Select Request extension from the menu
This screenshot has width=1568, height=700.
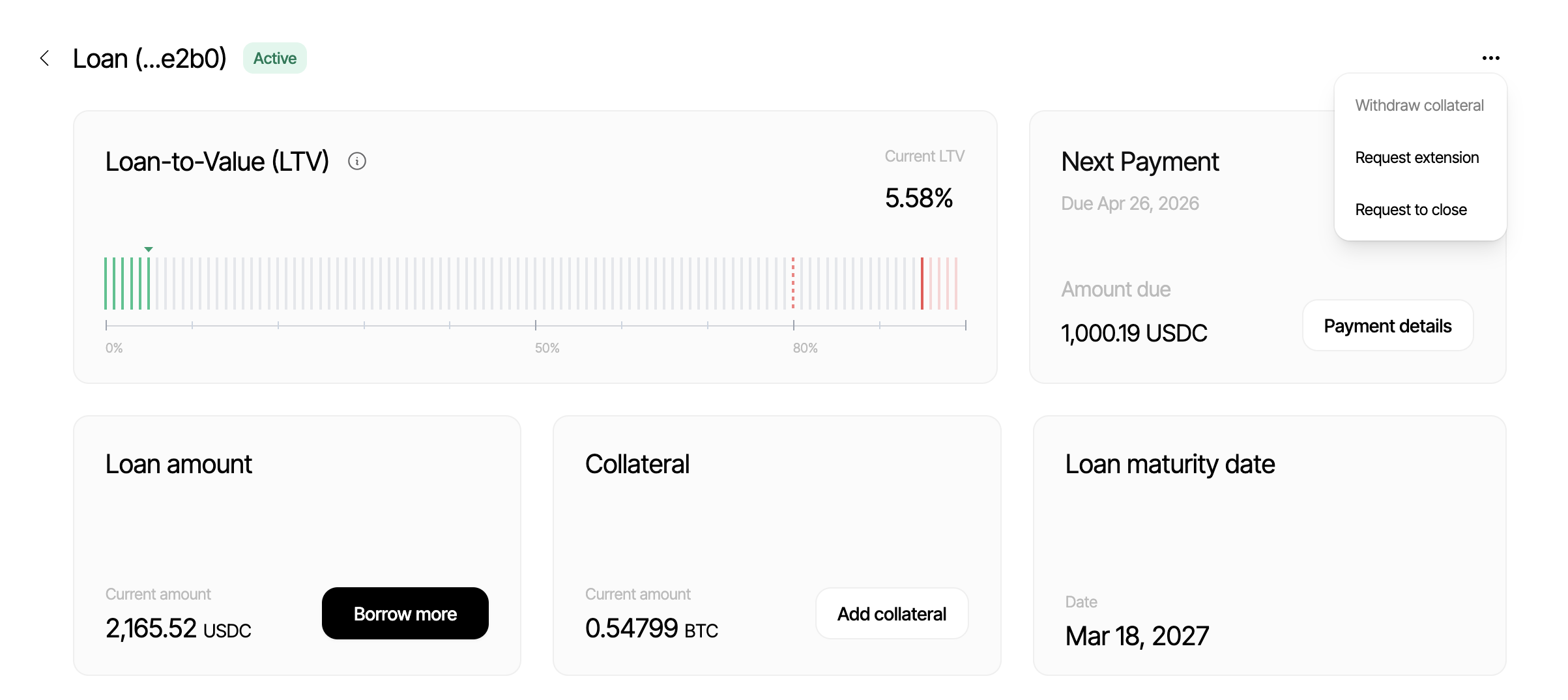coord(1417,157)
